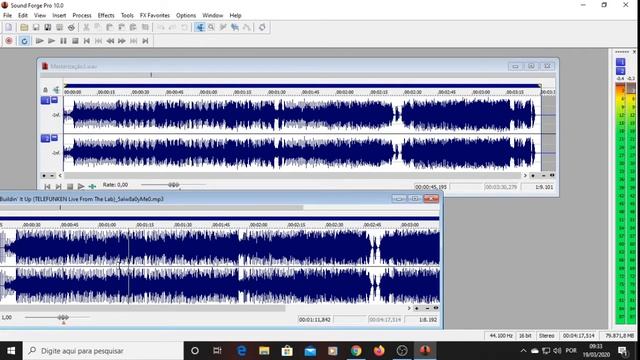The image size is (640, 360).
Task: Select the Edit tool in the toolbar
Action: (200, 27)
